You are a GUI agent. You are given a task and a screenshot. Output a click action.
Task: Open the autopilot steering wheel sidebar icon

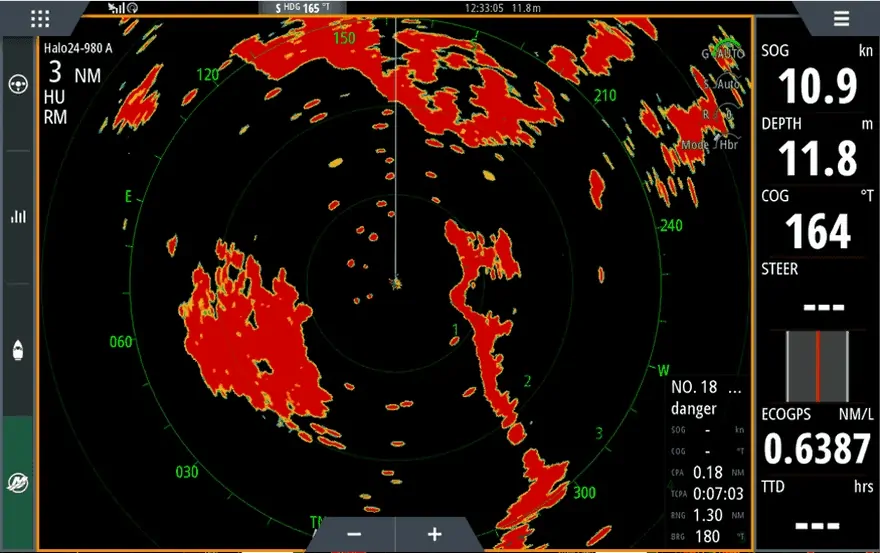click(18, 84)
